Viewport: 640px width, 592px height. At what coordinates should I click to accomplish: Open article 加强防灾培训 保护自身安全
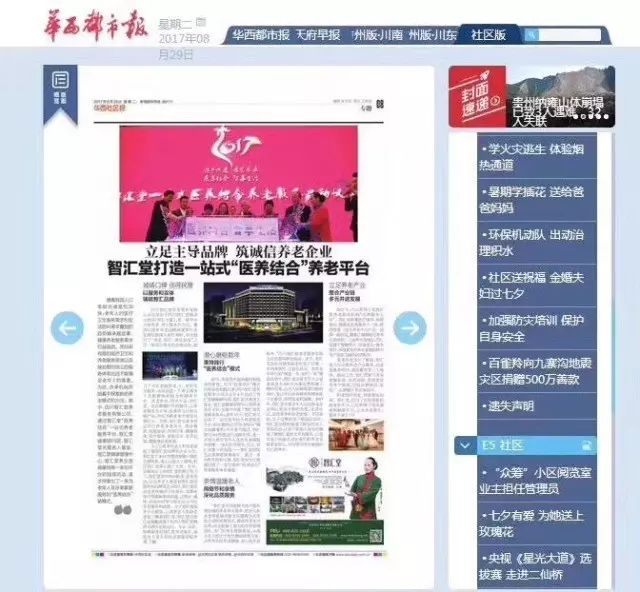(537, 329)
